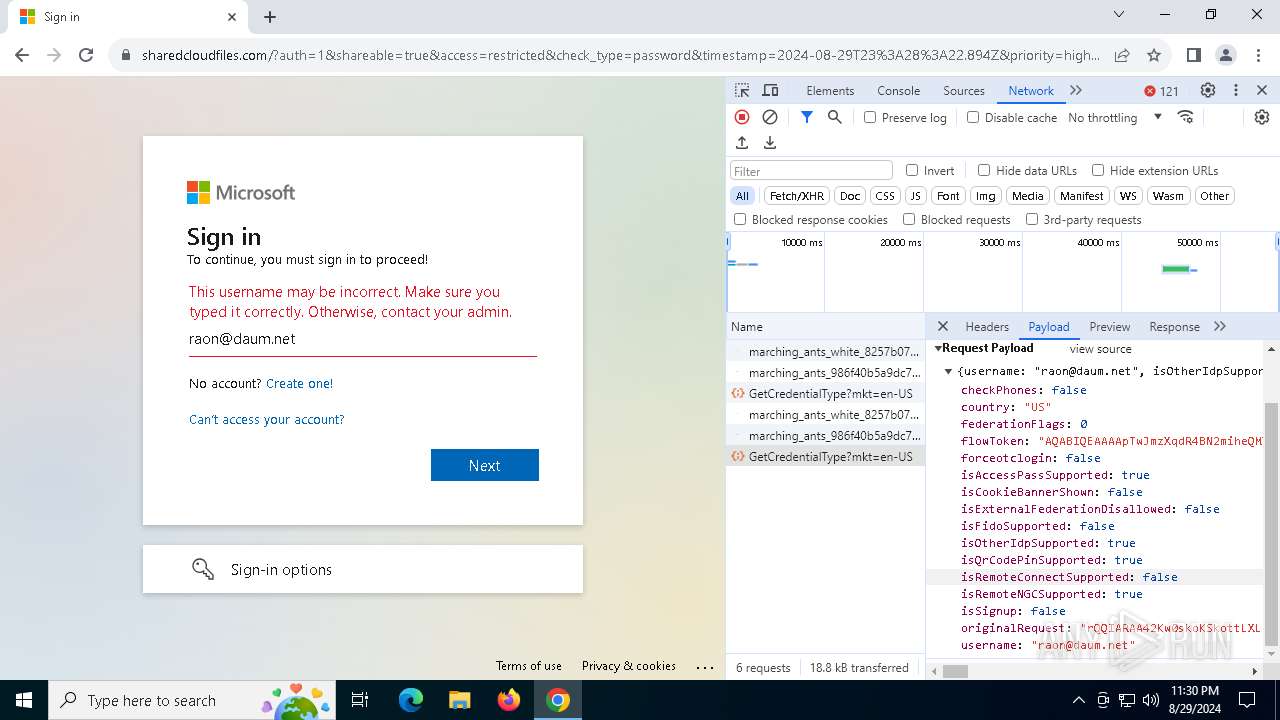Image resolution: width=1280 pixels, height=720 pixels.
Task: Check Hide data URLs
Action: tap(984, 170)
